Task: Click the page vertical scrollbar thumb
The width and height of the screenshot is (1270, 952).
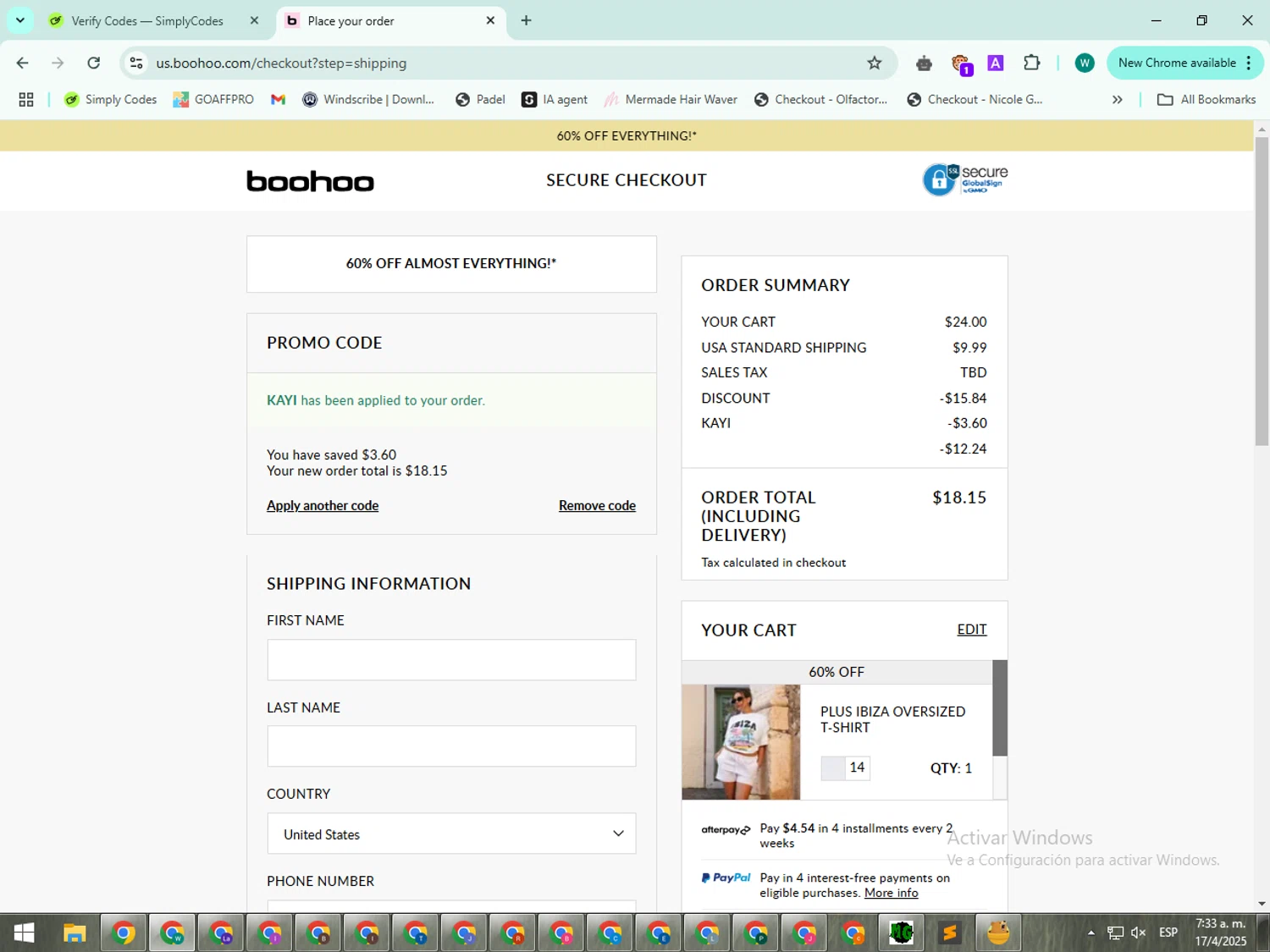Action: (1262, 290)
